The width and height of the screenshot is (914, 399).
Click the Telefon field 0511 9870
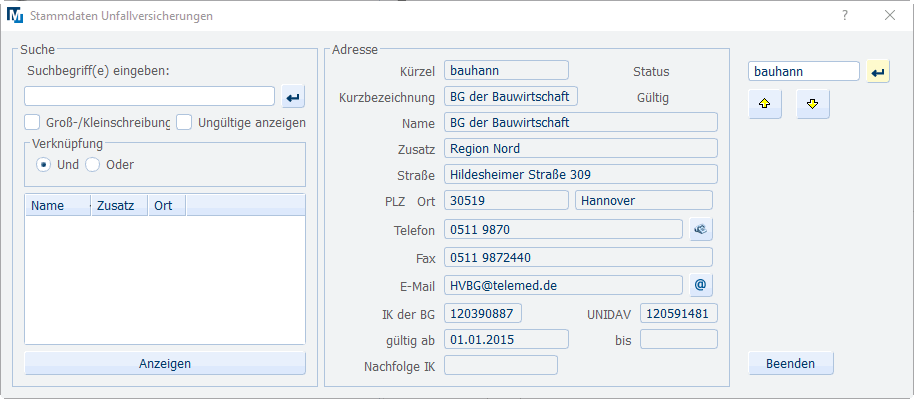click(563, 229)
